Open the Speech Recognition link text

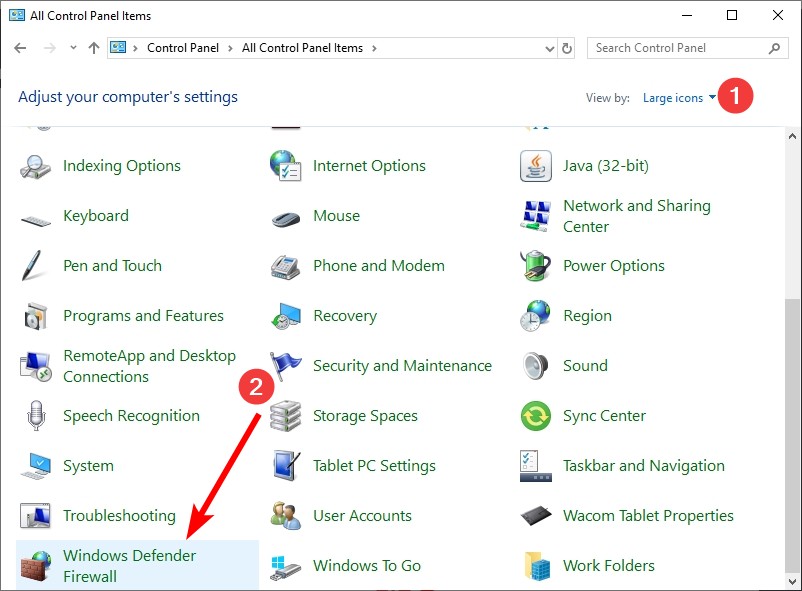[x=131, y=415]
